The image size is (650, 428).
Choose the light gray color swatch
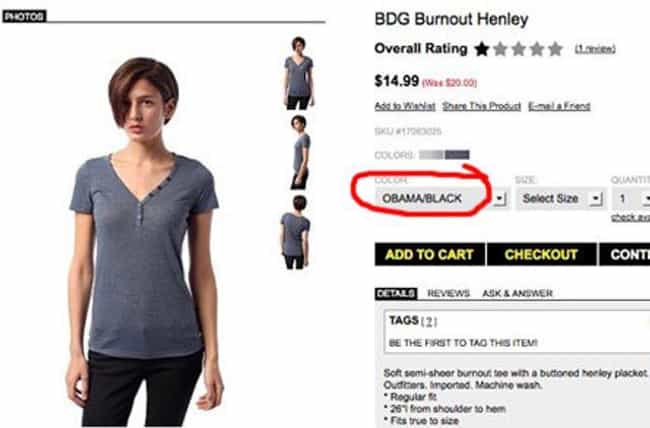tap(432, 155)
